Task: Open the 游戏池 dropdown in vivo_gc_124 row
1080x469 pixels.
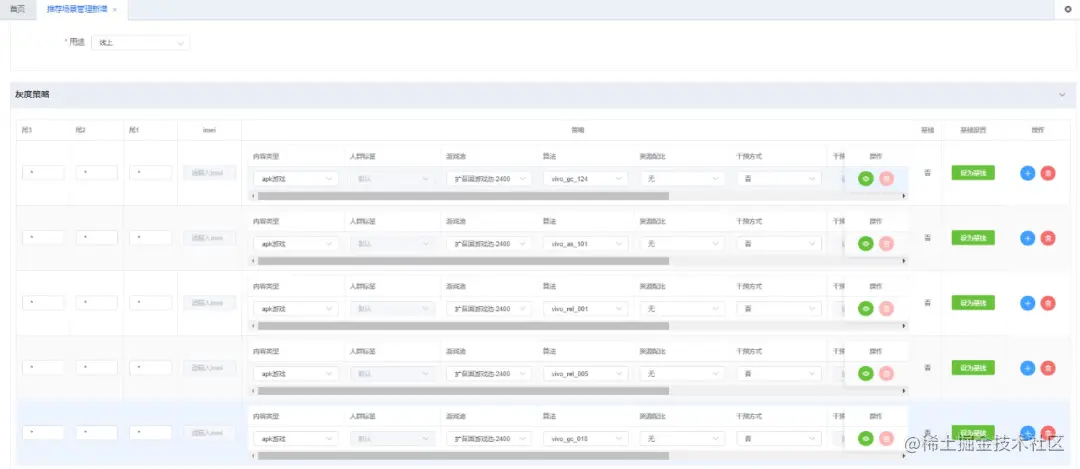Action: click(x=489, y=178)
